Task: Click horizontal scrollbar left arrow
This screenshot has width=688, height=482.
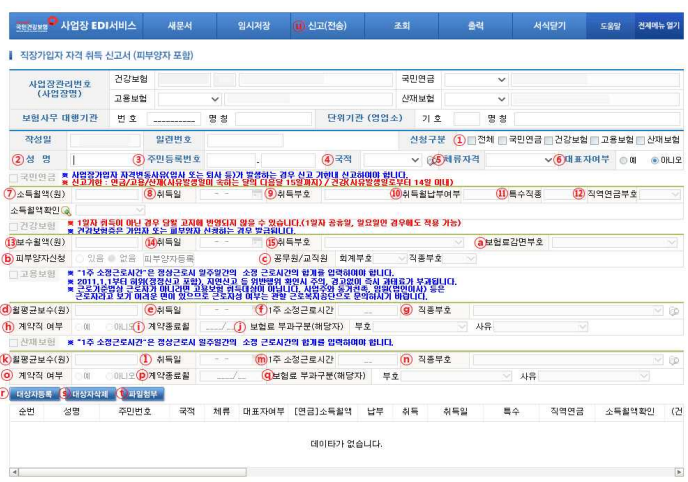Action: pyautogui.click(x=14, y=472)
